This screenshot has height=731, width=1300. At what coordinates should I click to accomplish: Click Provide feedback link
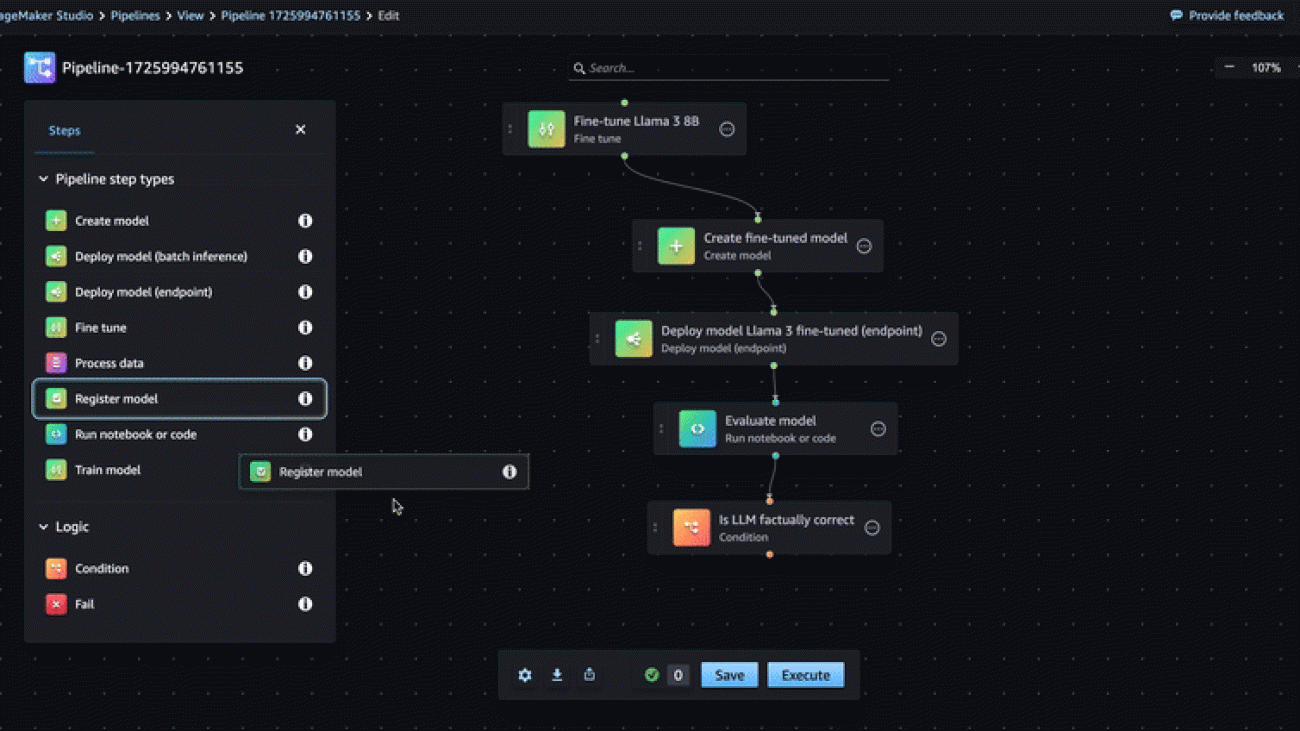click(x=1227, y=16)
